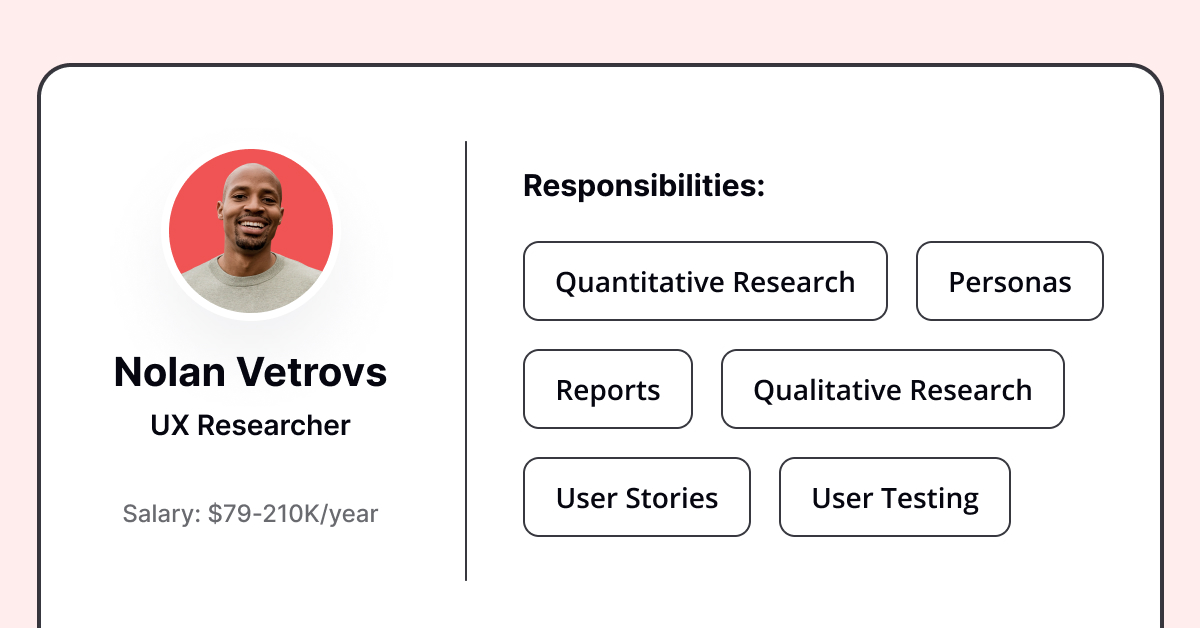Choose the Qualitative Research tag
Image resolution: width=1200 pixels, height=628 pixels.
pyautogui.click(x=893, y=389)
